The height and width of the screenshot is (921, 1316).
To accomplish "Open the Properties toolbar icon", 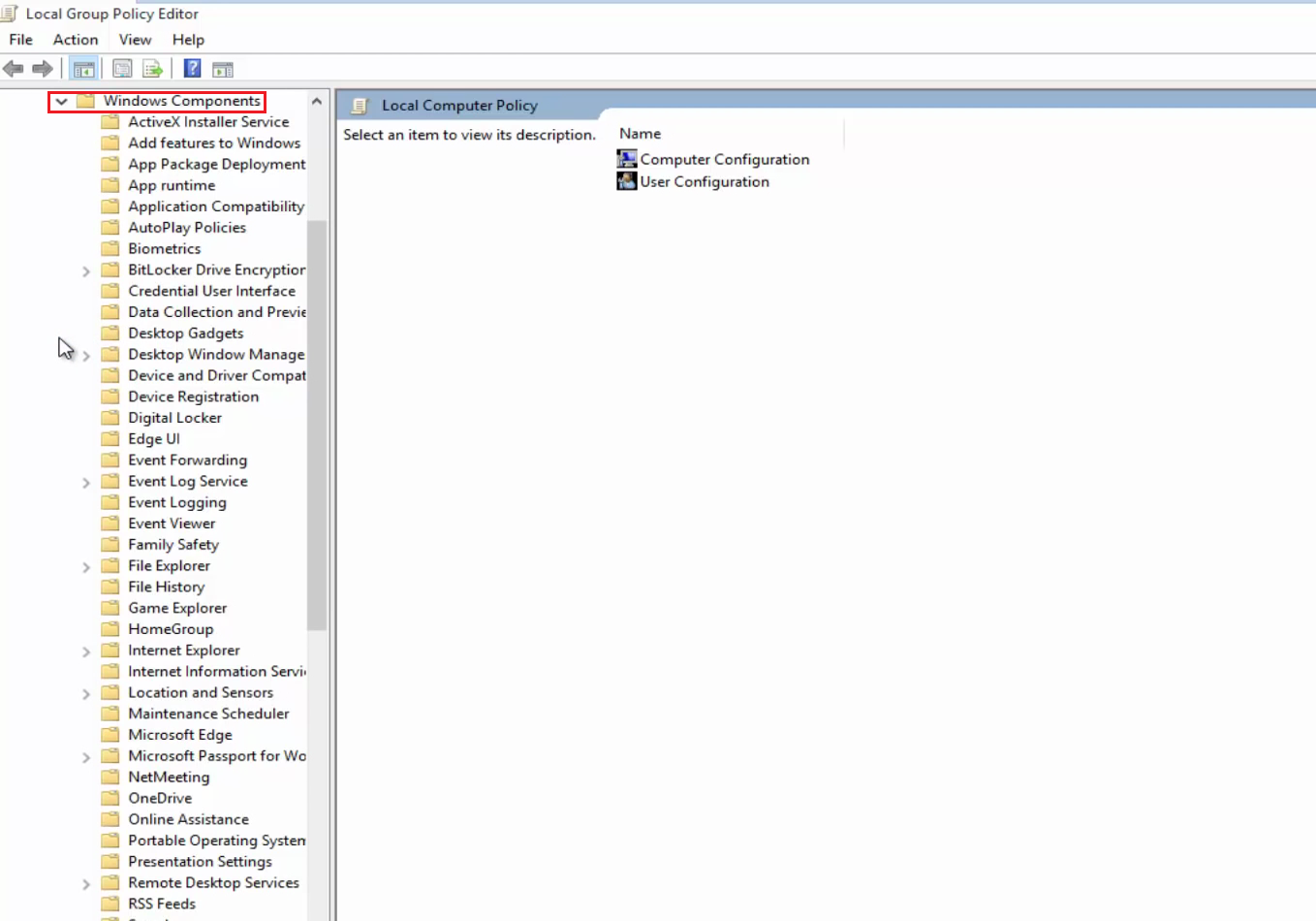I will (x=122, y=69).
